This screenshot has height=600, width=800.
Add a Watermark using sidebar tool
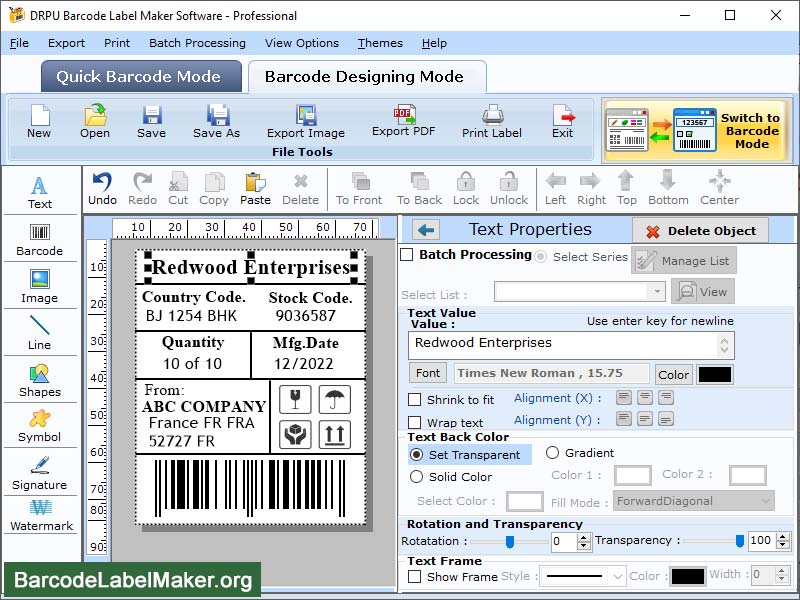click(x=40, y=516)
